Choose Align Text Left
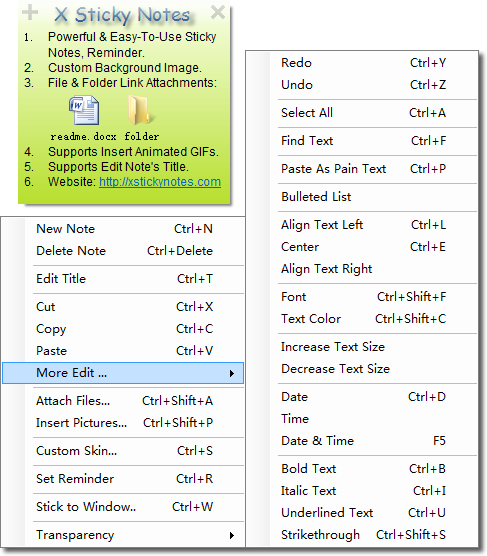The width and height of the screenshot is (487, 556). pos(363,225)
